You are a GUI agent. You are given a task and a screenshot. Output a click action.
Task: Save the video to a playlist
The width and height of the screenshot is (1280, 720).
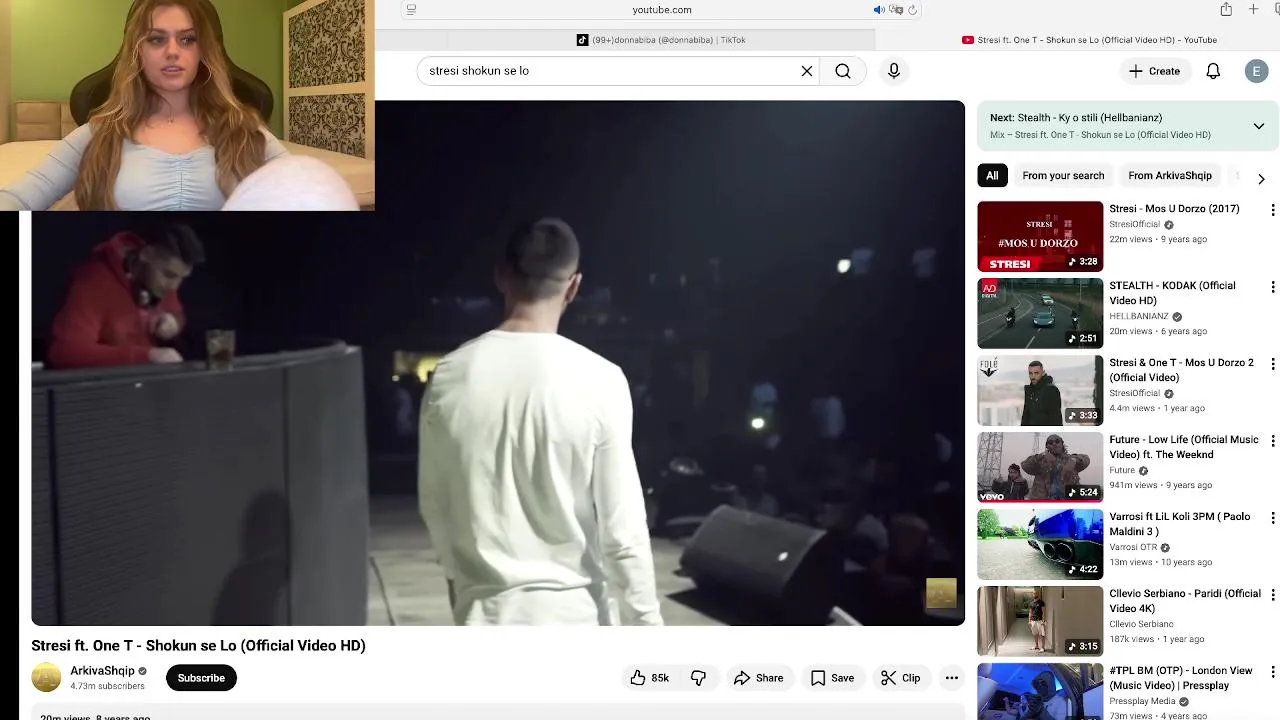832,678
